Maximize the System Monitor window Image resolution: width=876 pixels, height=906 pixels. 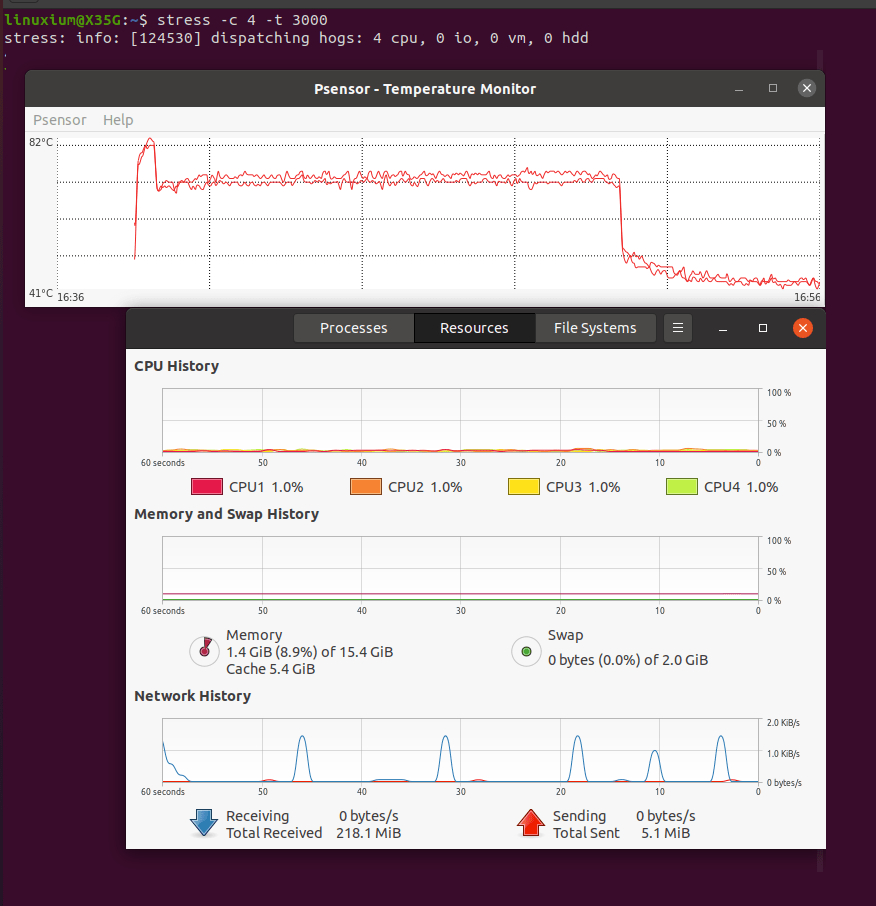coord(763,328)
